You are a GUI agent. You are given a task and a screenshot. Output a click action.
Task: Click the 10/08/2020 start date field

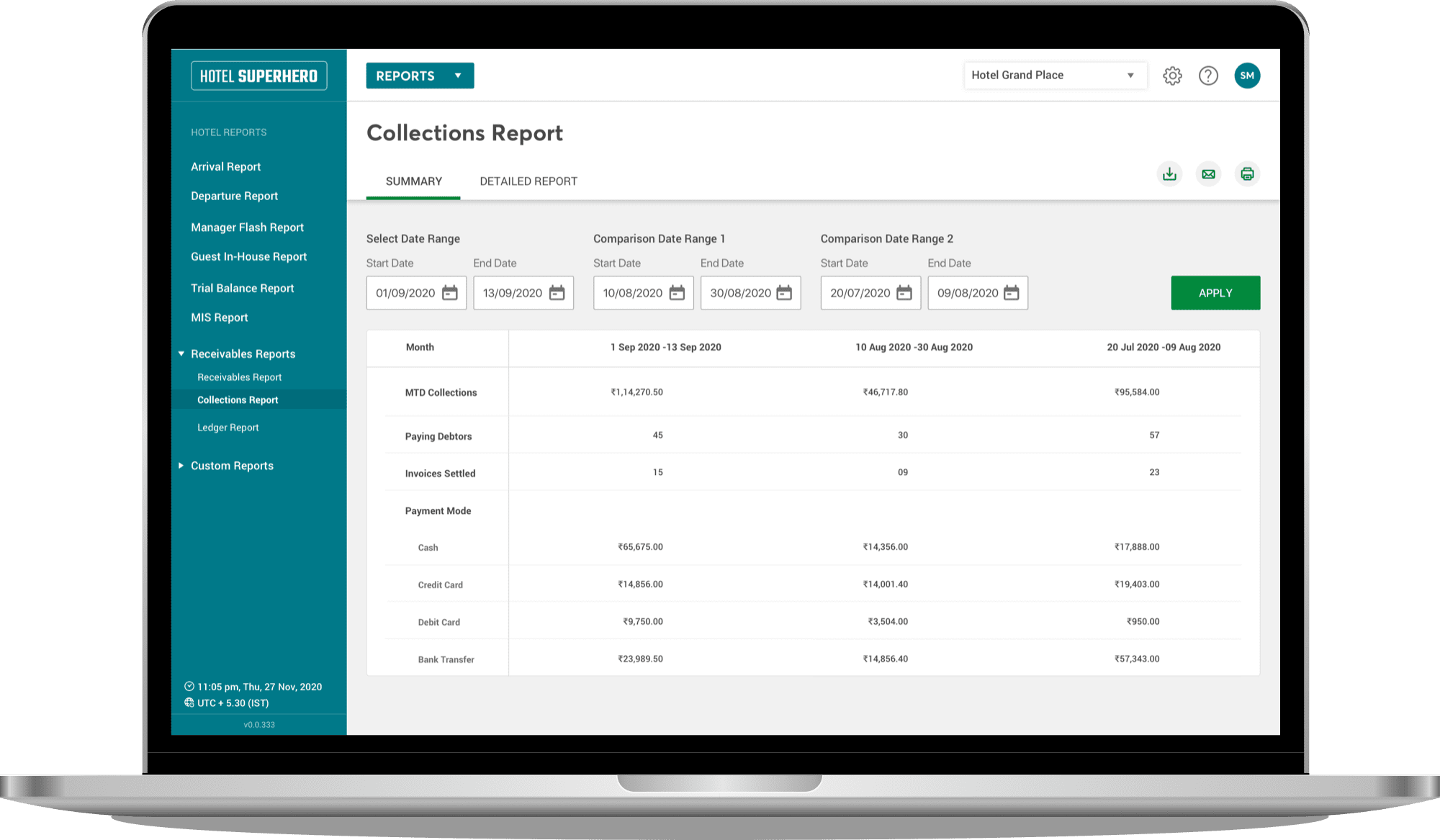[x=632, y=293]
